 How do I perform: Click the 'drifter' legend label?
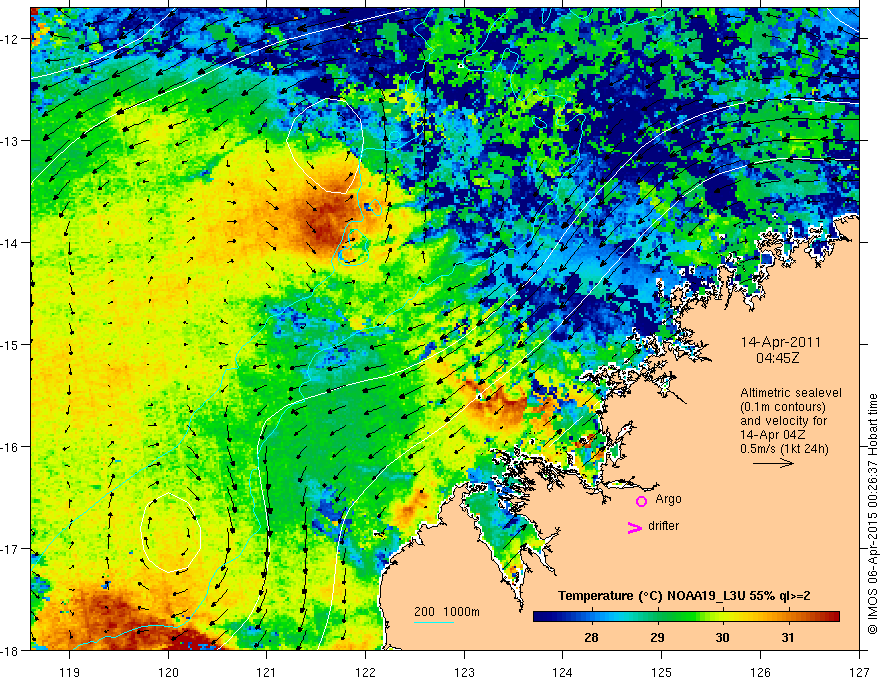click(663, 526)
